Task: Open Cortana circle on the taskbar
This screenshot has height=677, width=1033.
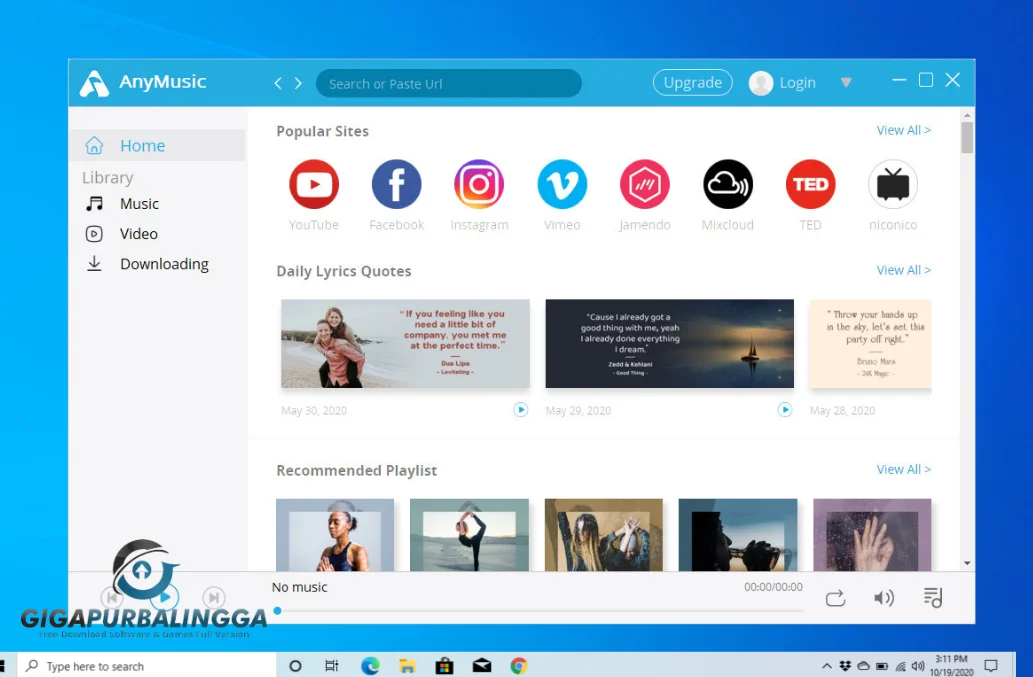Action: pos(295,666)
